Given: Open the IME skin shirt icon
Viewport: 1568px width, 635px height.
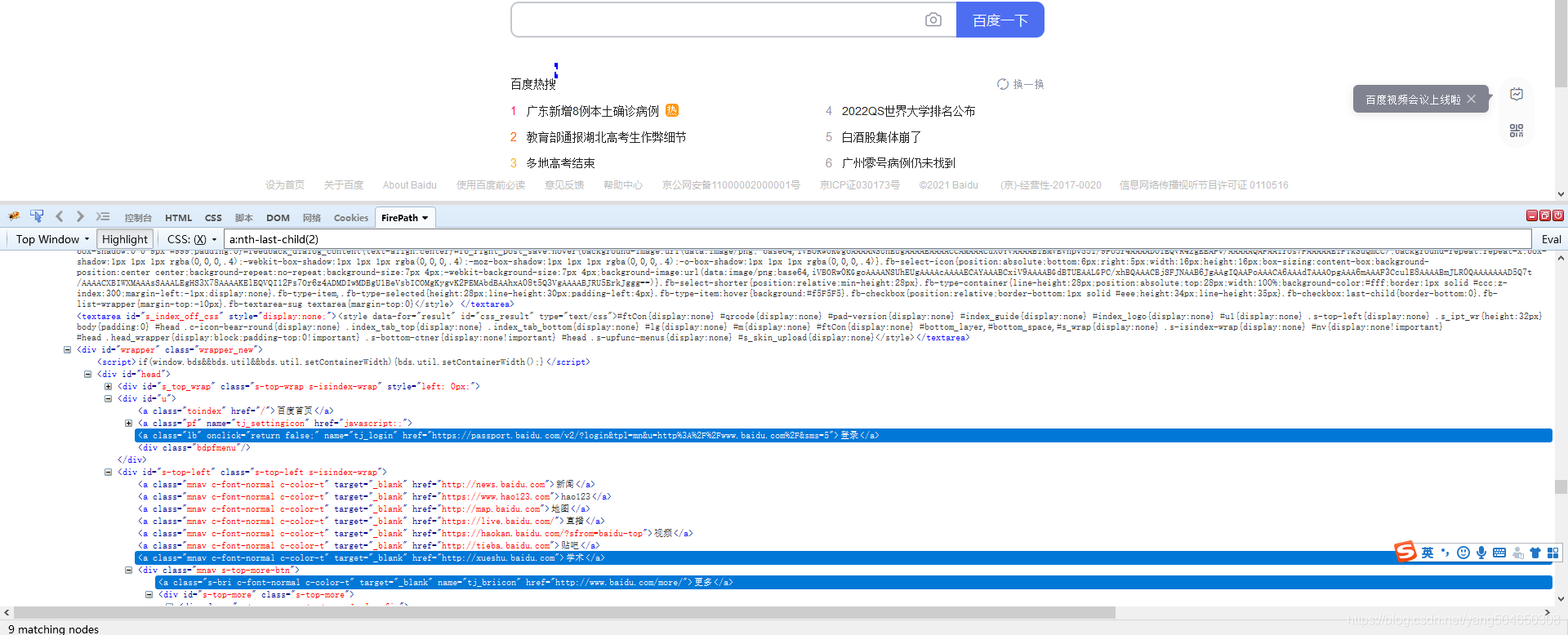Looking at the screenshot, I should [x=1535, y=553].
